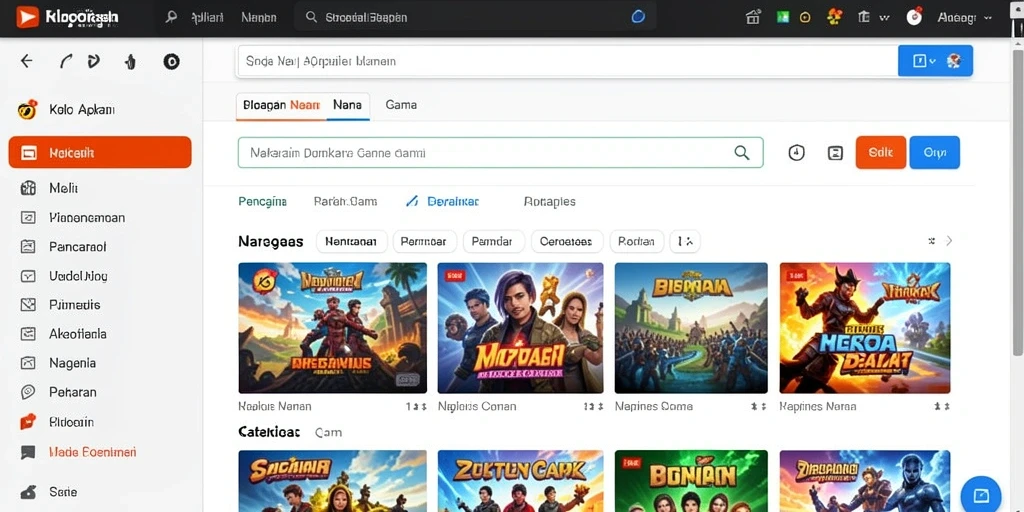1024x512 pixels.
Task: Open the Apliari menu item
Action: 208,18
